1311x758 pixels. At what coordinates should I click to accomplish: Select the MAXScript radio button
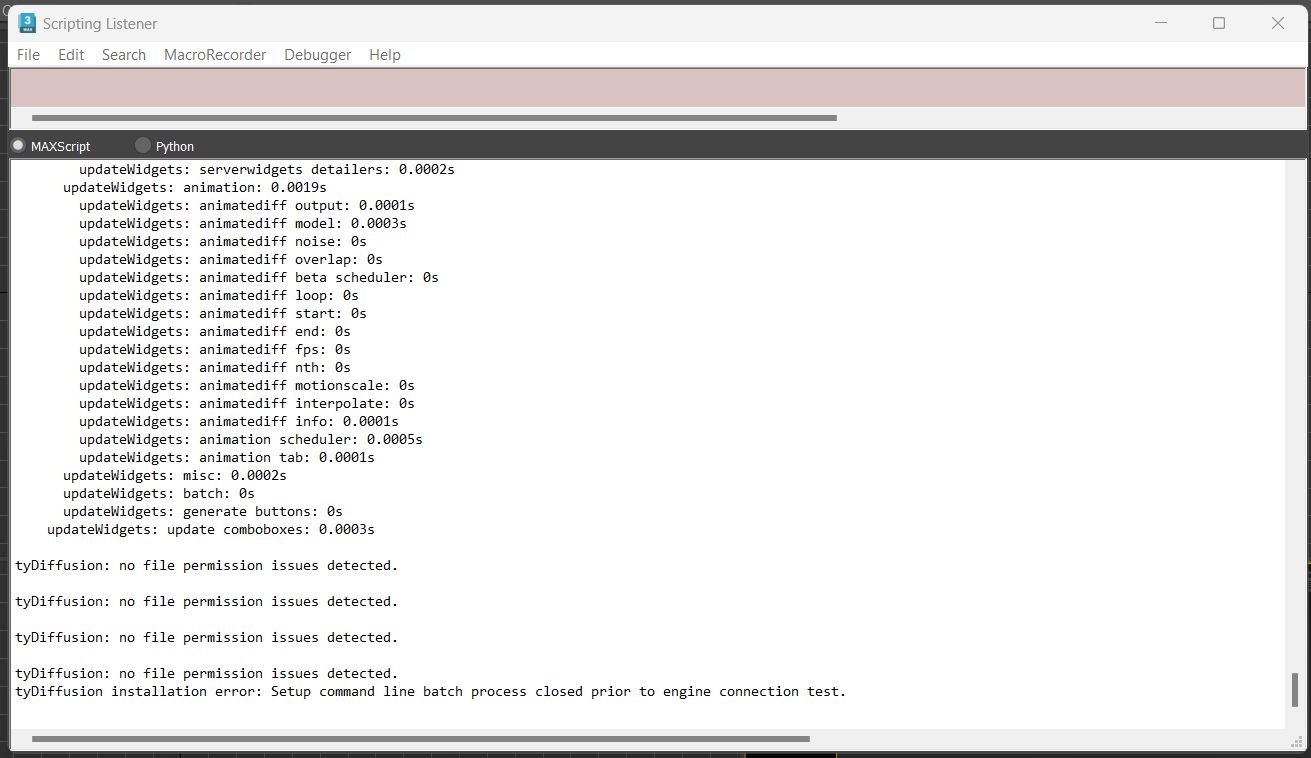18,146
